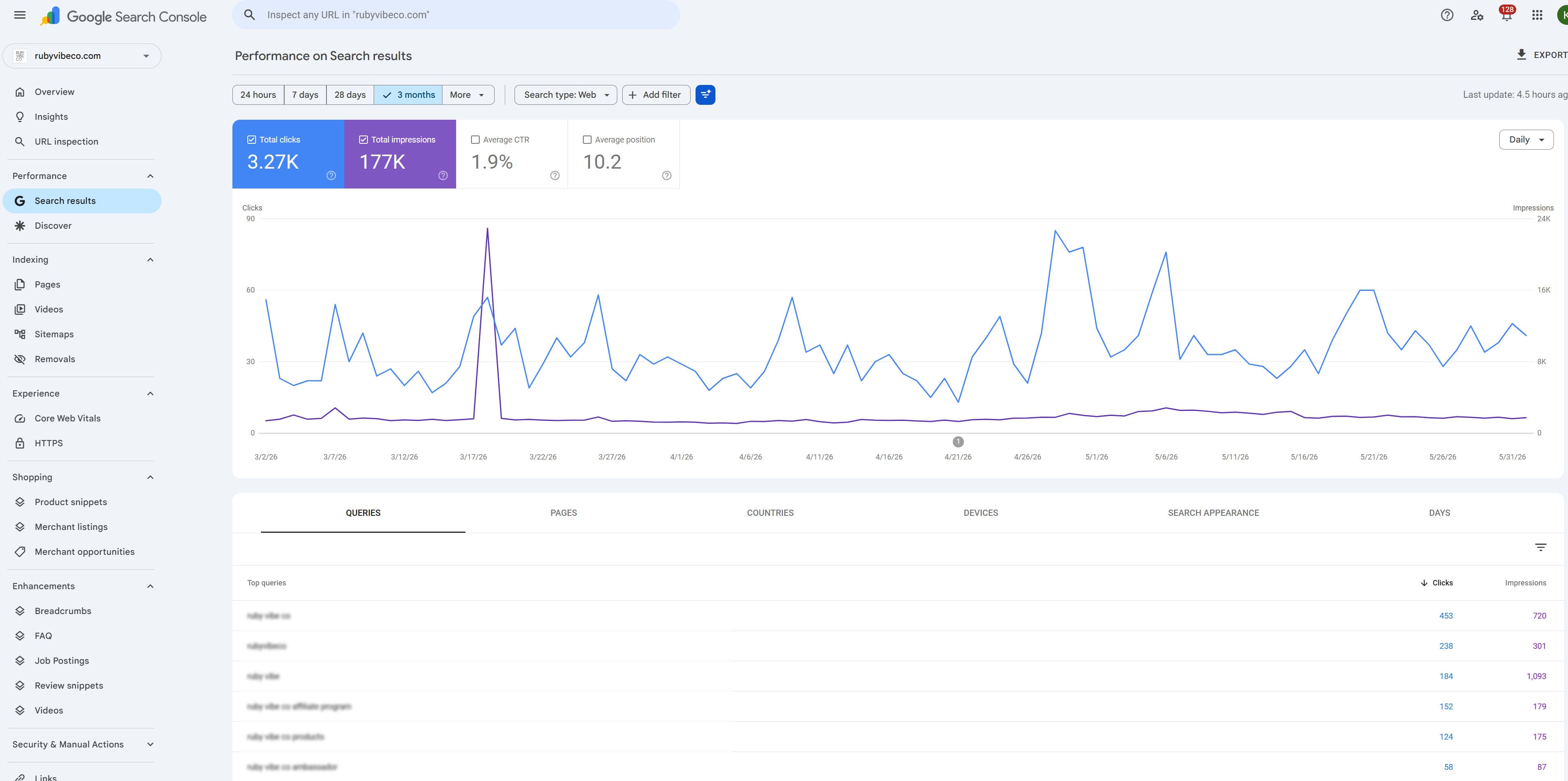Viewport: 1568px width, 781px height.
Task: Select 3 months date range
Action: 408,95
